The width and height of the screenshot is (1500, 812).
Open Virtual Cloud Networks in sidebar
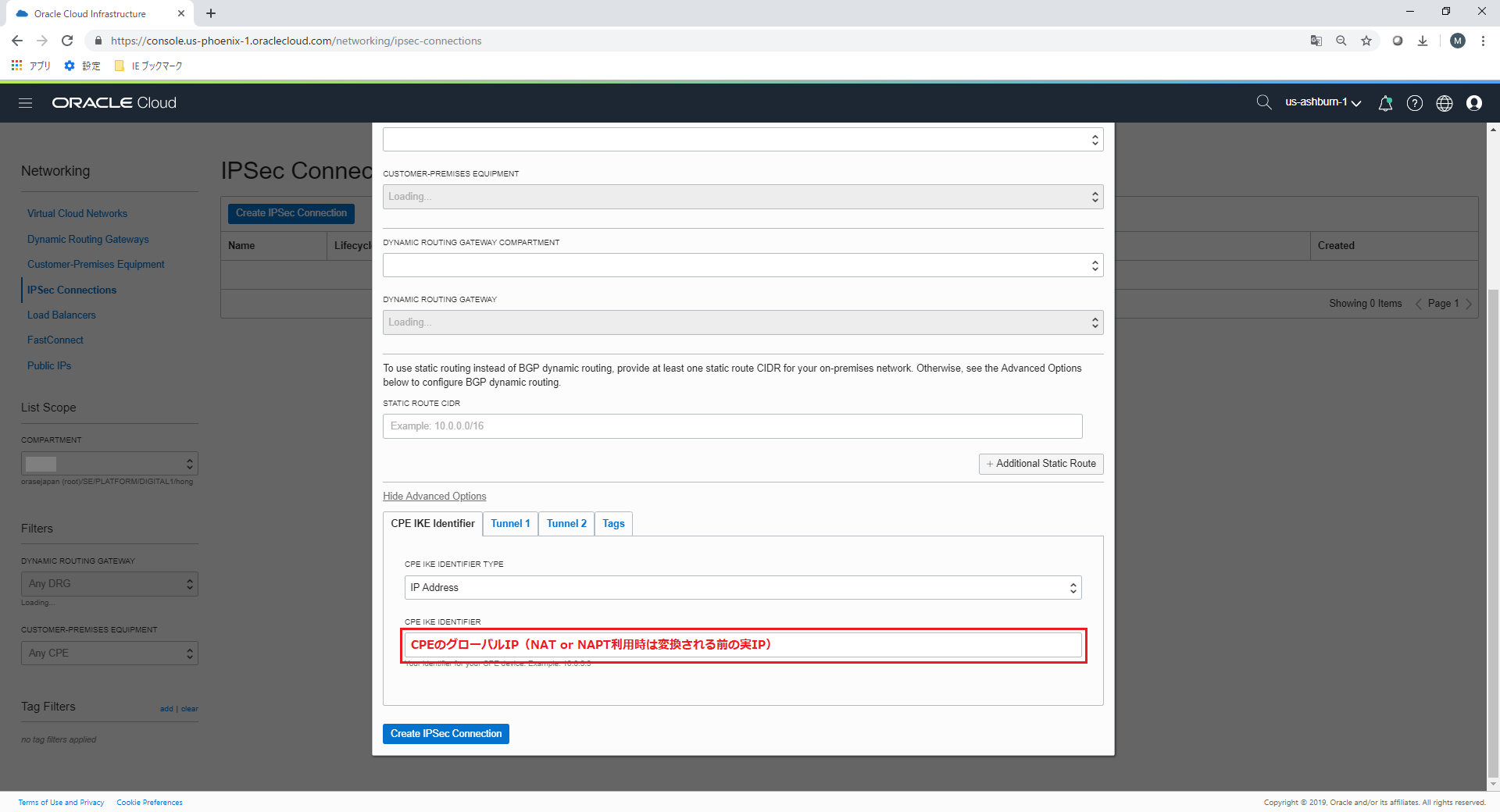(x=77, y=214)
